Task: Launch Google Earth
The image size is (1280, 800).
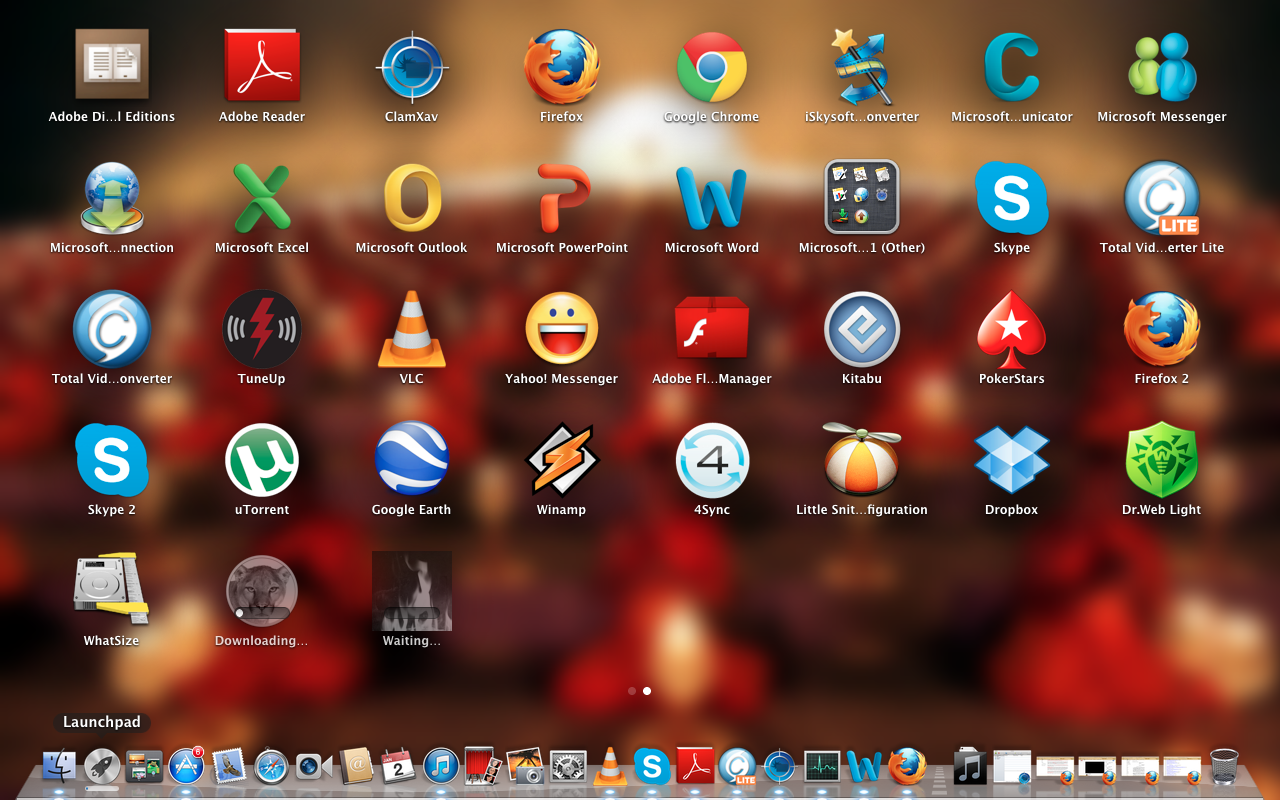Action: pos(412,460)
